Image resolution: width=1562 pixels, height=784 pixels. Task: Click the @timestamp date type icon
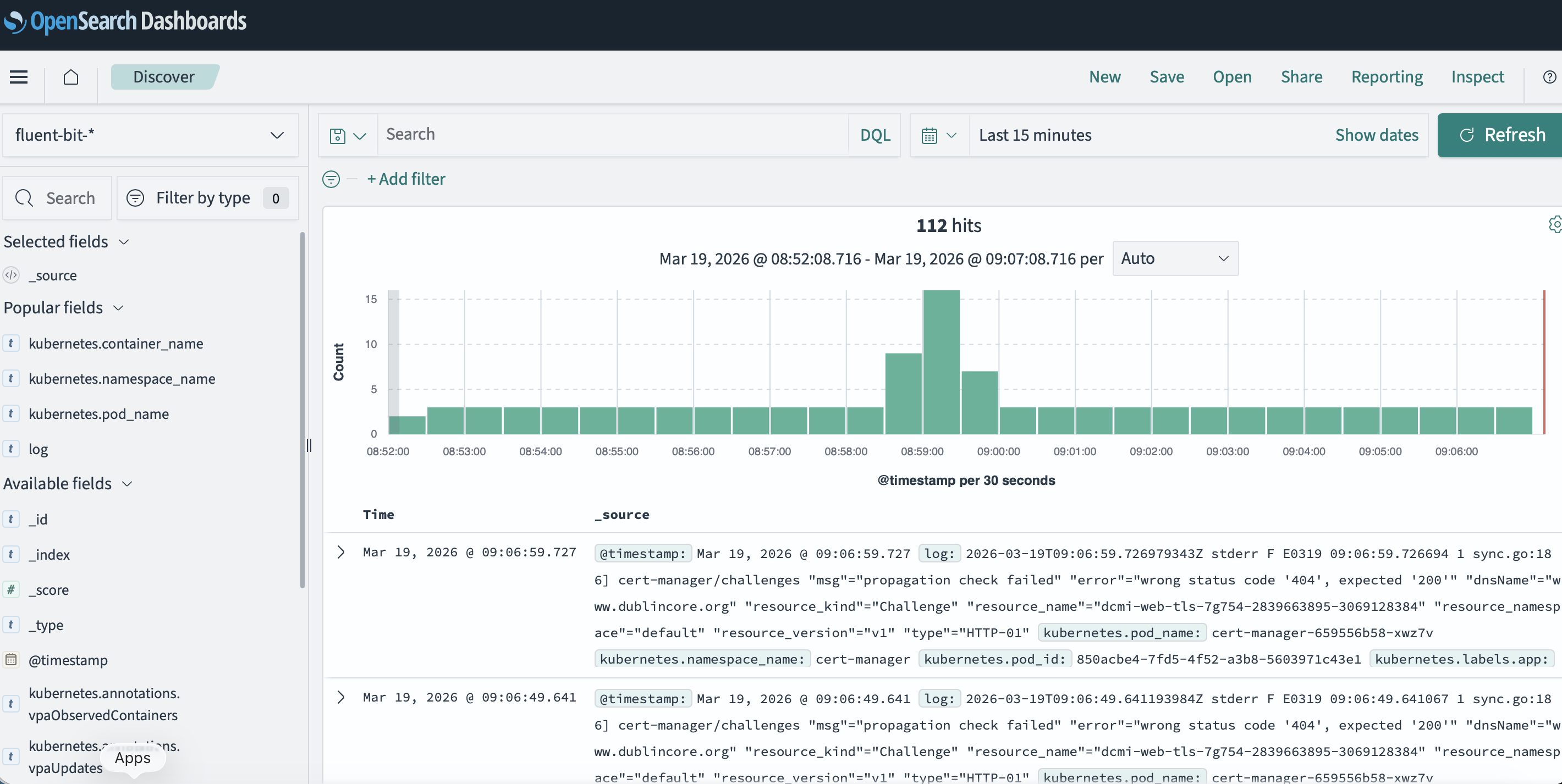click(x=11, y=660)
